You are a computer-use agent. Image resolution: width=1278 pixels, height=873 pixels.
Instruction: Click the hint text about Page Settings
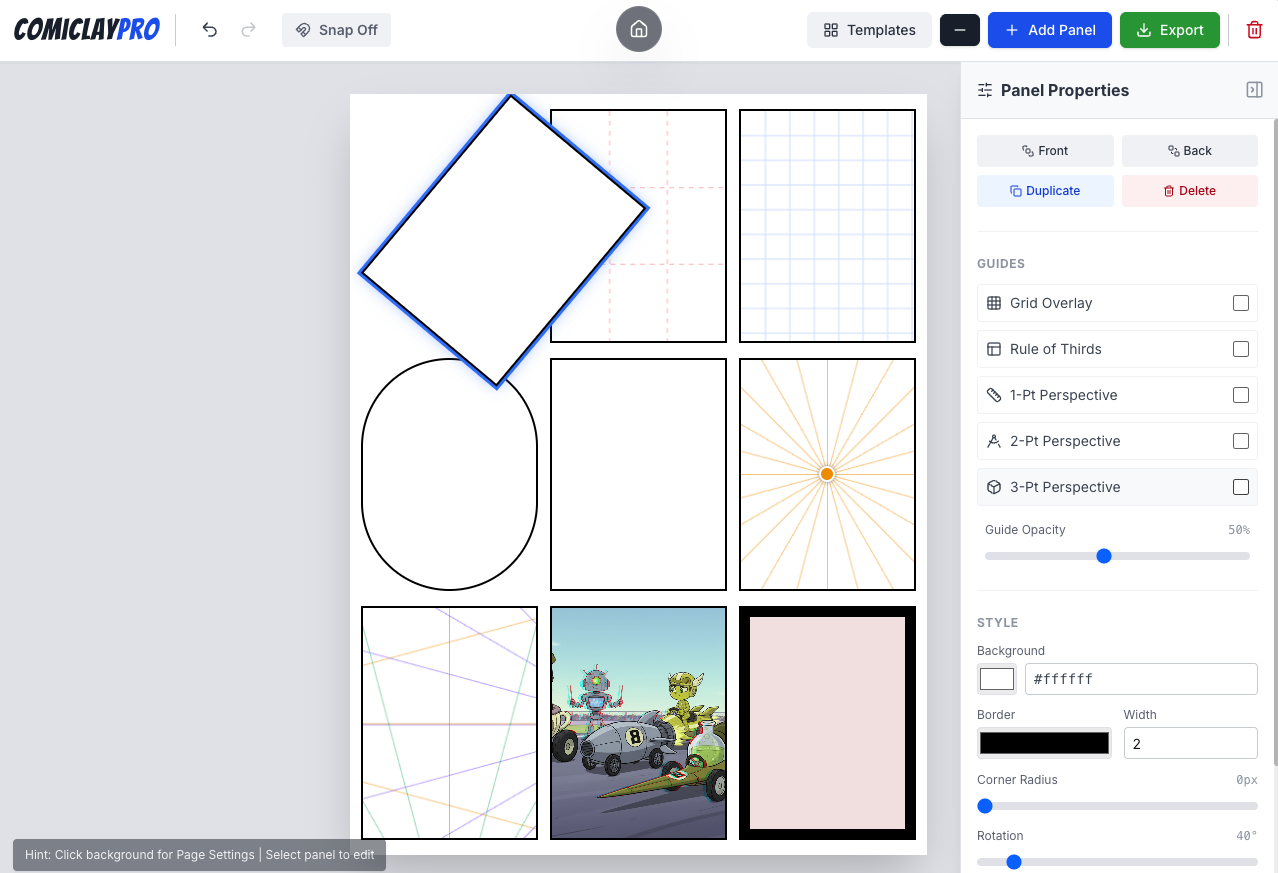(x=200, y=855)
